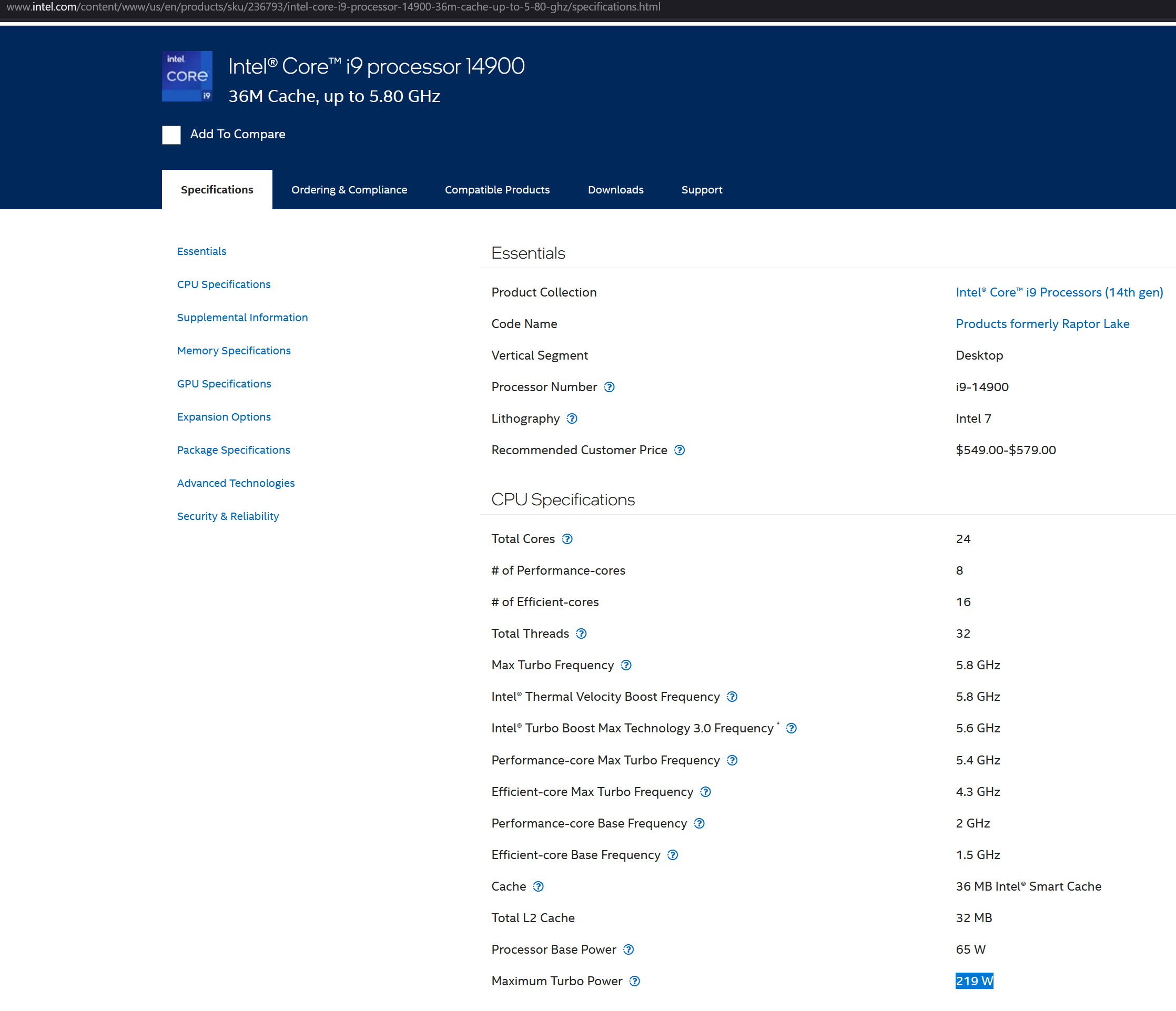Click help icon for Performance-core Max Turbo Frequency
The height and width of the screenshot is (1011, 1176).
coord(732,760)
